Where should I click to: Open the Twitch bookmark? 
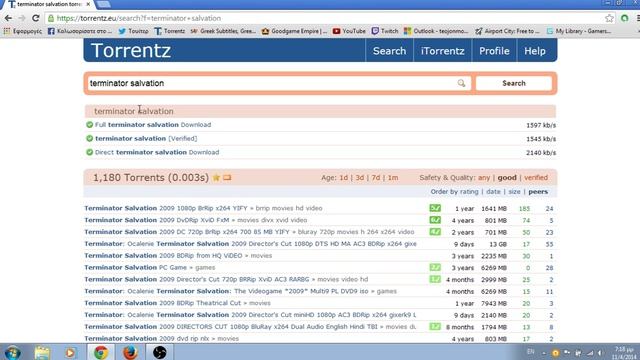point(385,31)
